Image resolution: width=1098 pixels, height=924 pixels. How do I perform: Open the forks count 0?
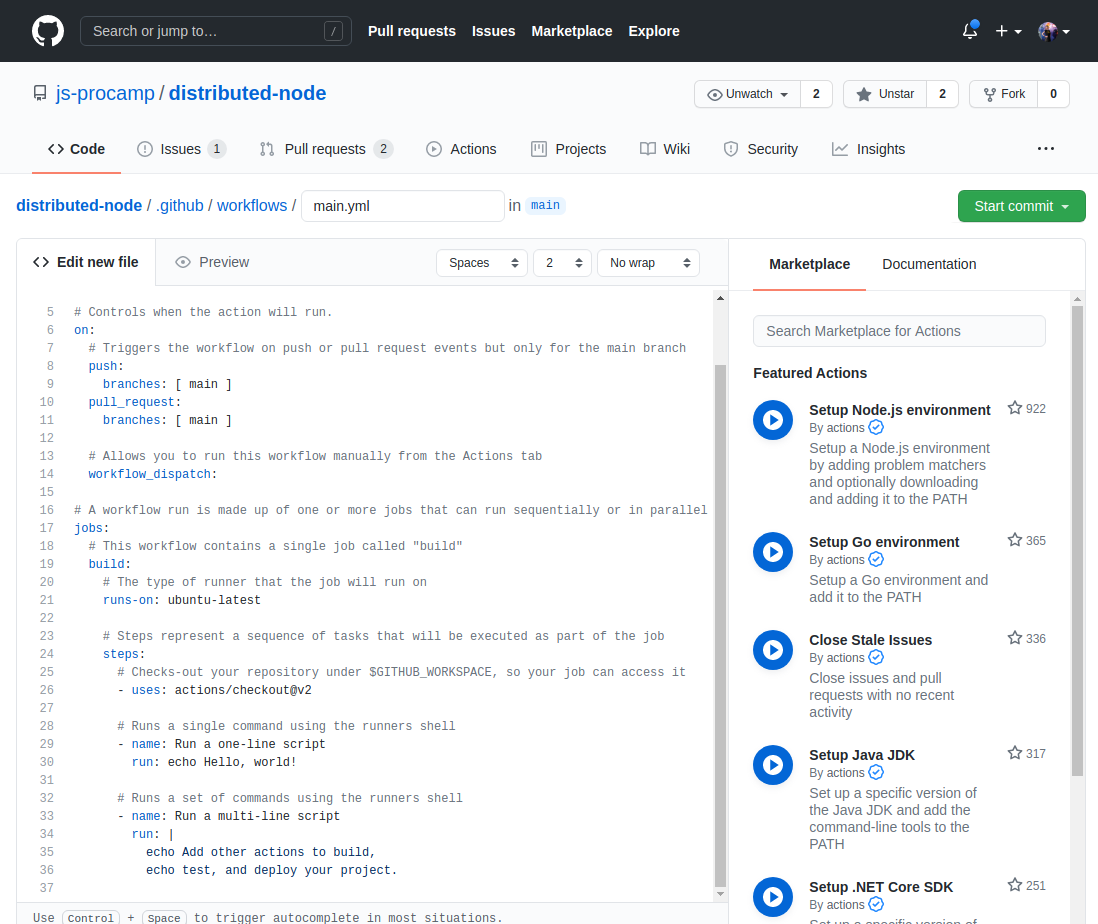[1053, 94]
